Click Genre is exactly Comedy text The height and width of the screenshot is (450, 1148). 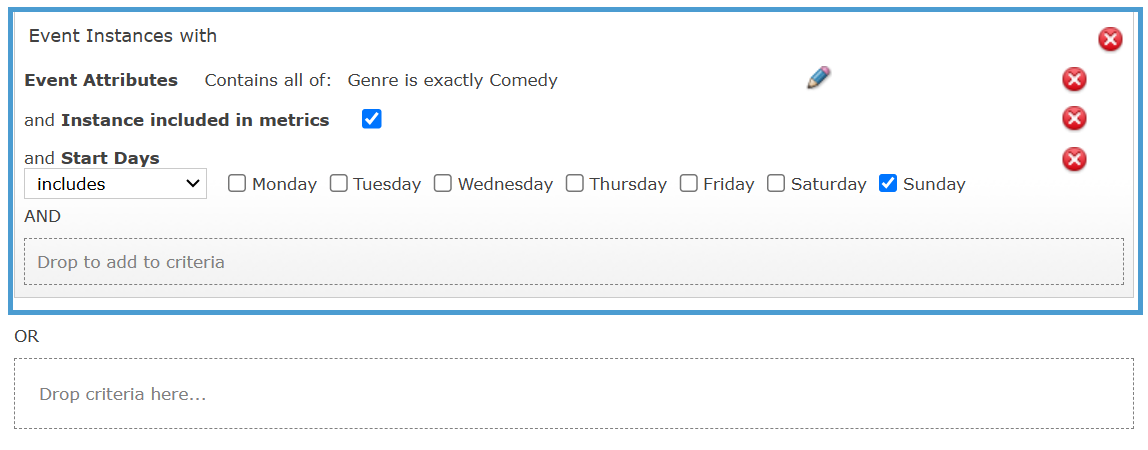coord(452,80)
